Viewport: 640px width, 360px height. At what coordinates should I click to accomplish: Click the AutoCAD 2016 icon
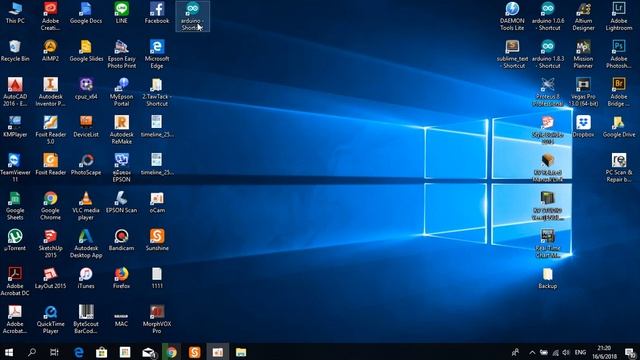[15, 92]
